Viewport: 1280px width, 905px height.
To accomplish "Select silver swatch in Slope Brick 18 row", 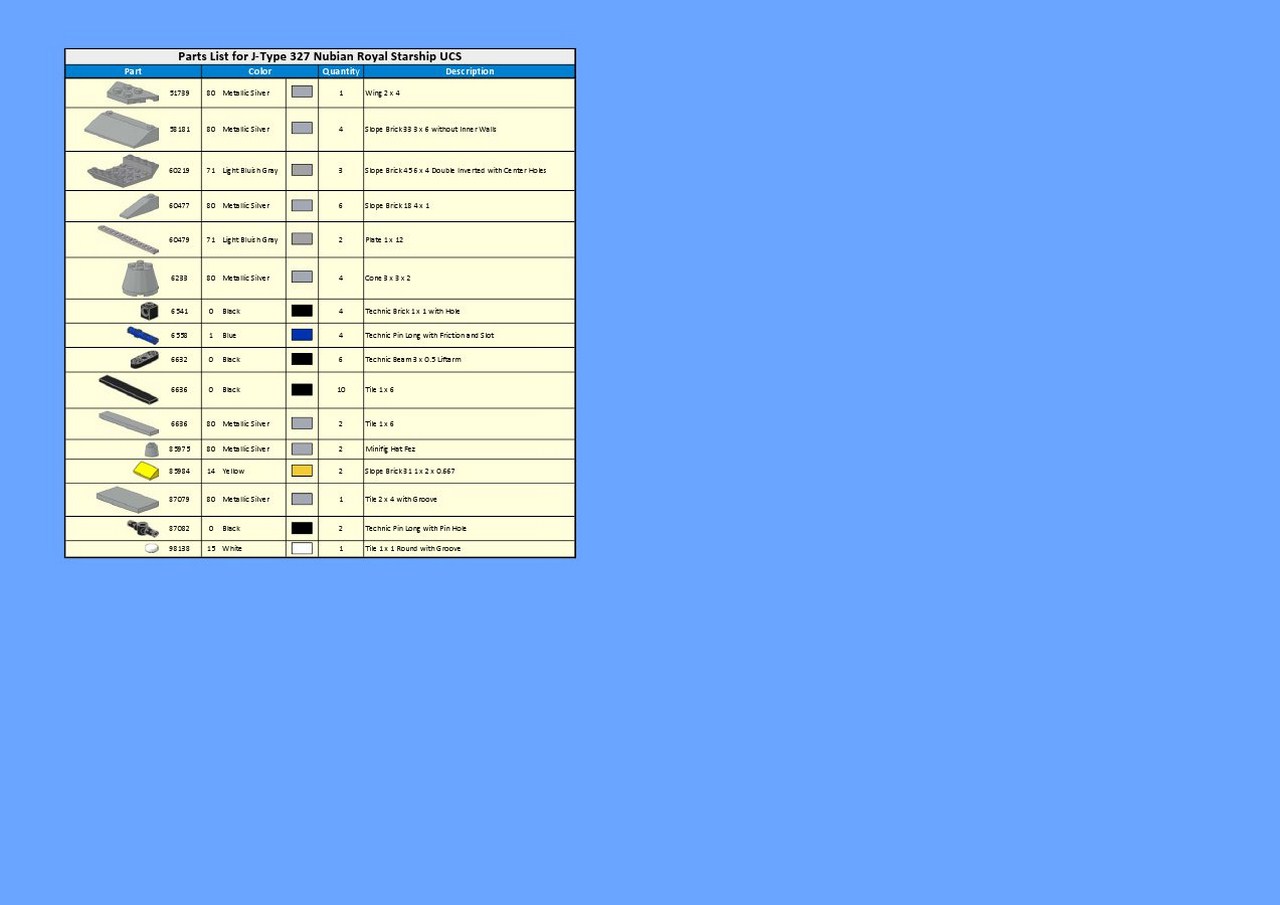I will (x=302, y=205).
